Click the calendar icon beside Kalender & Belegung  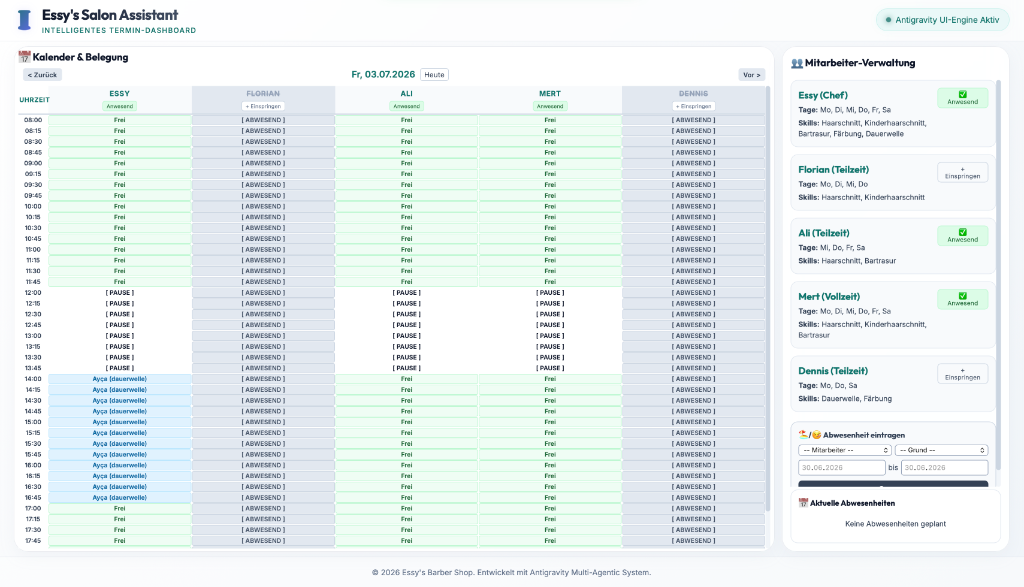pyautogui.click(x=25, y=57)
